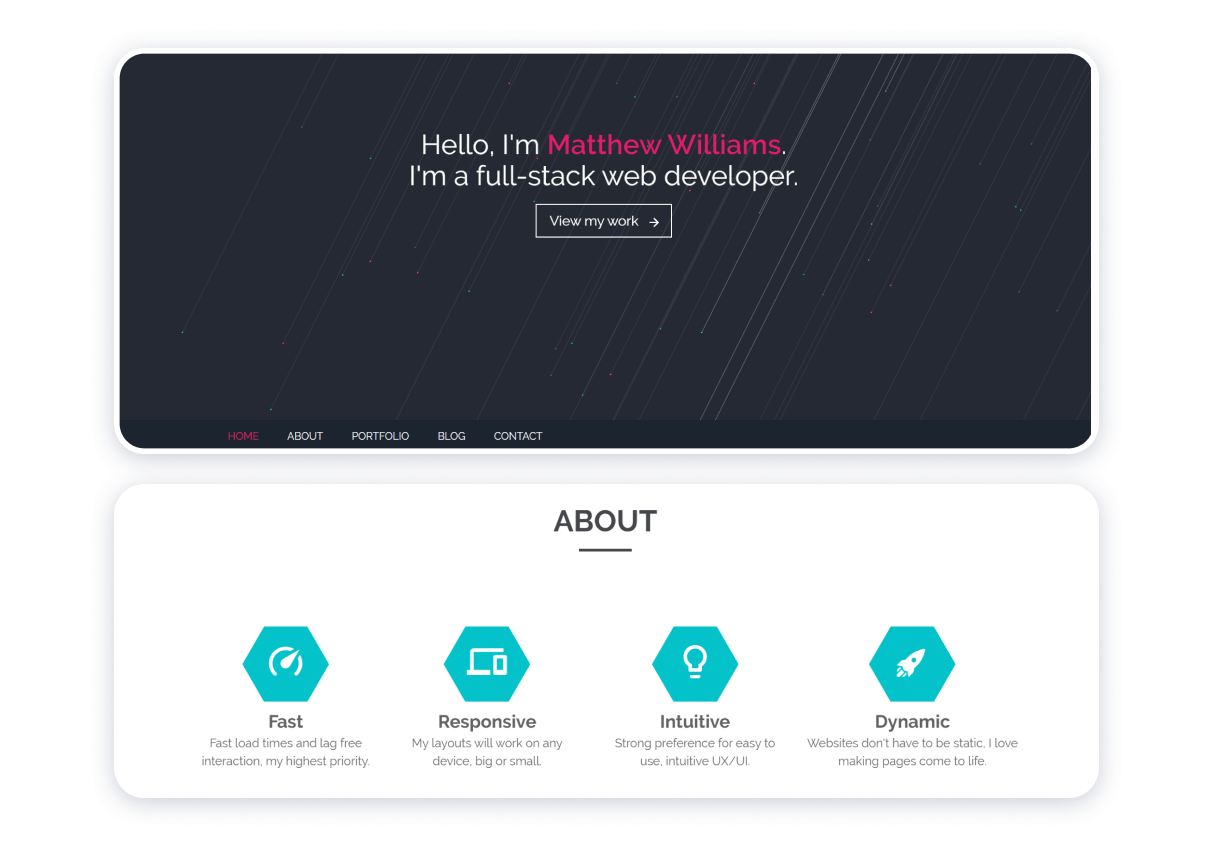The width and height of the screenshot is (1213, 846).
Task: Click the View my work button
Action: (x=603, y=221)
